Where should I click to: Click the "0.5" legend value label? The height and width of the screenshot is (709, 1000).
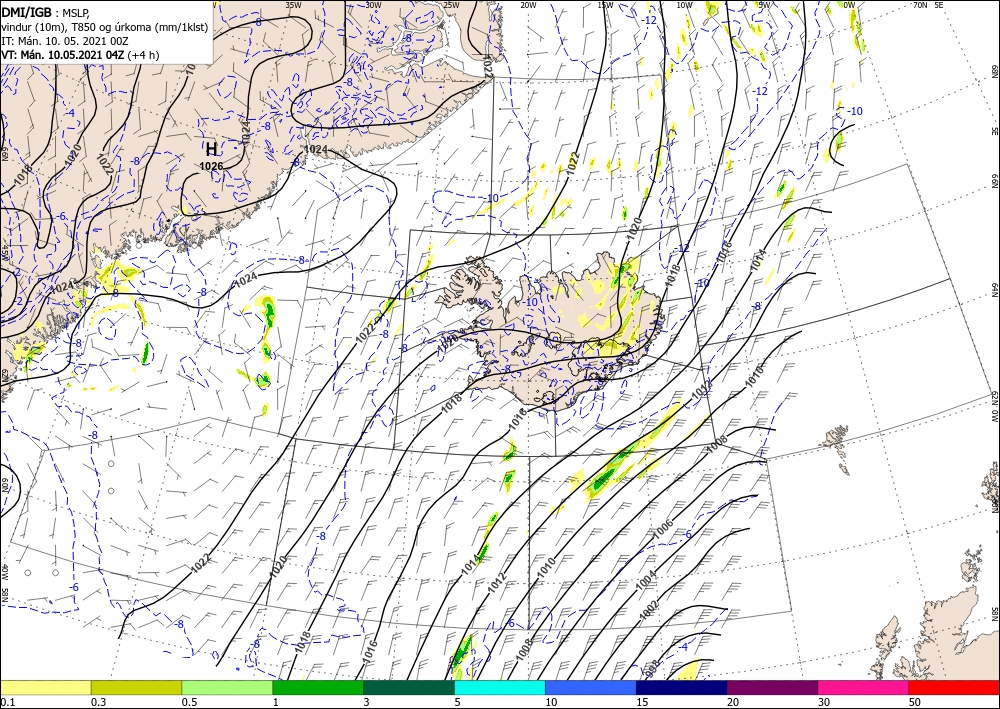point(189,702)
